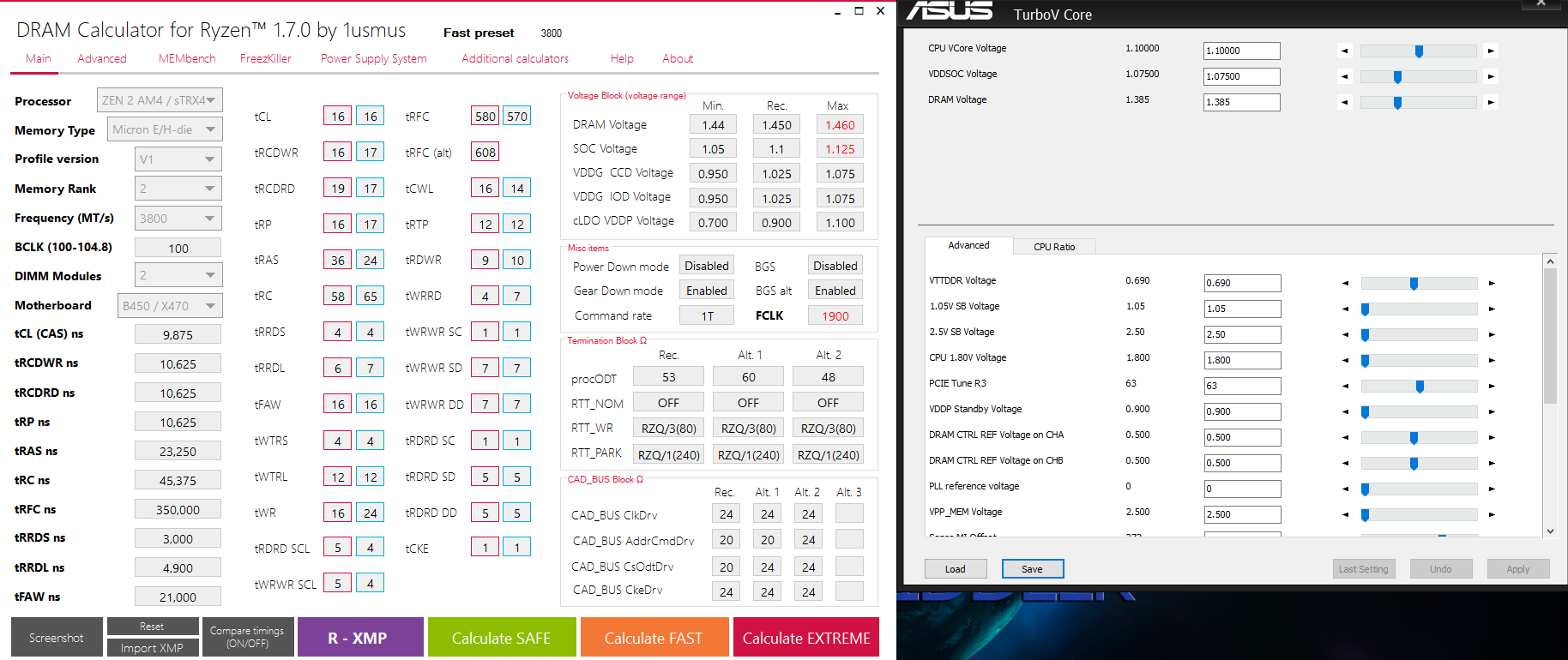Viewport: 1568px width, 660px height.
Task: Open the MEMbench tab
Action: click(187, 58)
